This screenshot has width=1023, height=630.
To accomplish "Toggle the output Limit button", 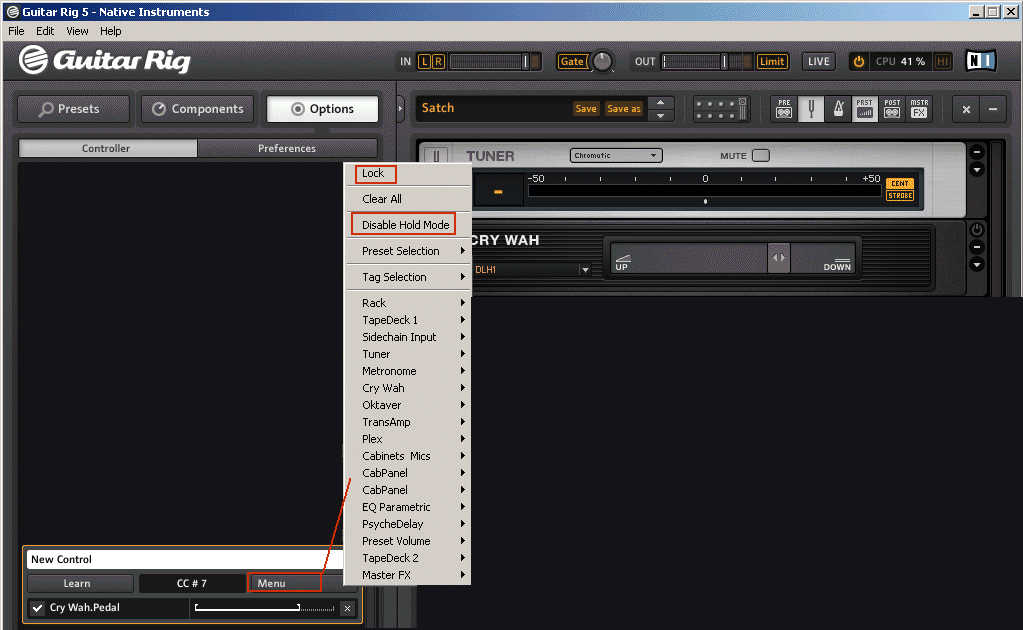I will tap(772, 61).
